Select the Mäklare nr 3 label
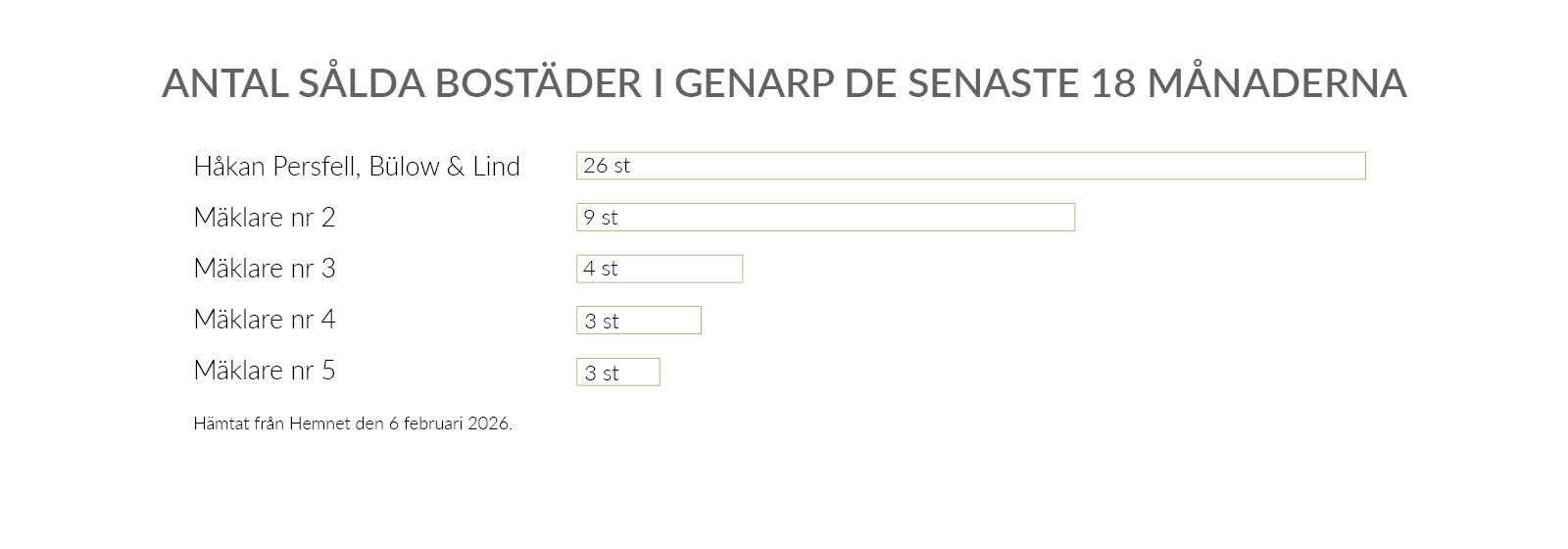 point(265,269)
